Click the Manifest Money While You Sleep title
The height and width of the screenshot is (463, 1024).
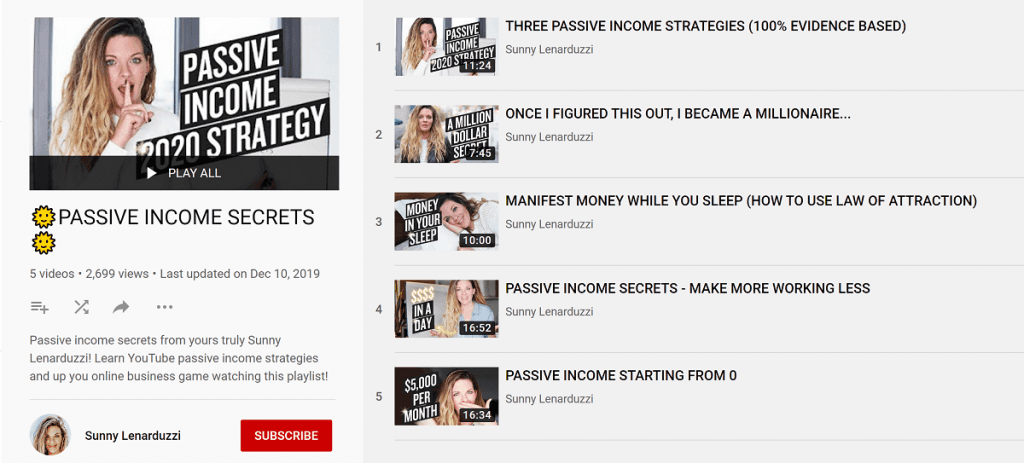click(x=741, y=201)
